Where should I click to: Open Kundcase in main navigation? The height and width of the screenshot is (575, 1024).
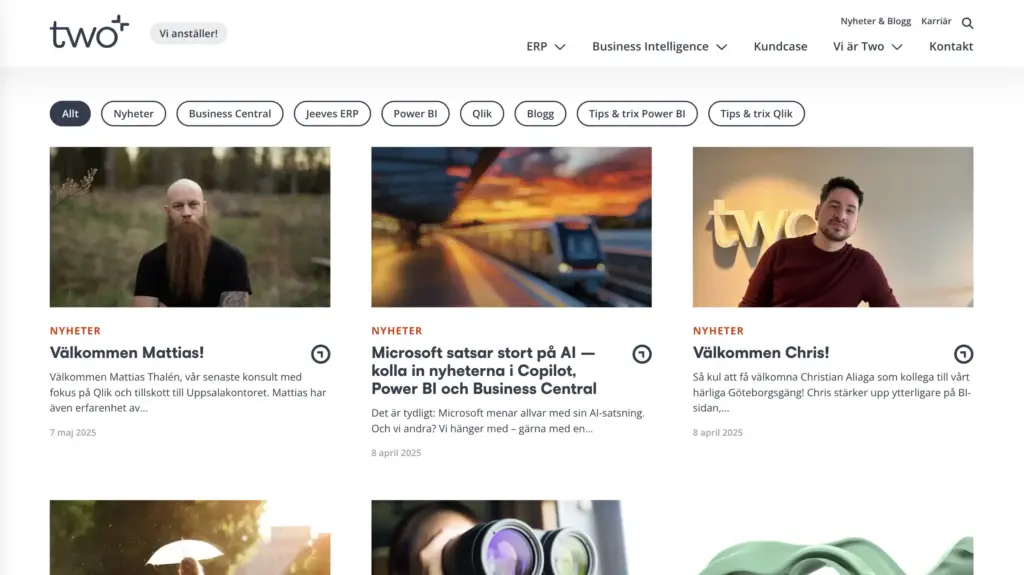pos(780,47)
